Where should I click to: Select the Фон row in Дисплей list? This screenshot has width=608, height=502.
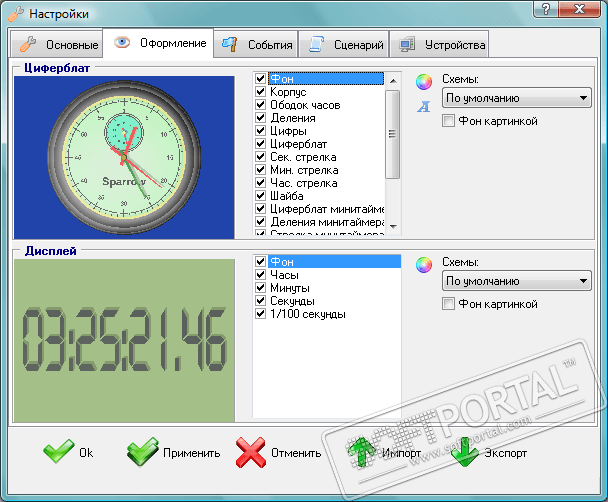coord(327,262)
